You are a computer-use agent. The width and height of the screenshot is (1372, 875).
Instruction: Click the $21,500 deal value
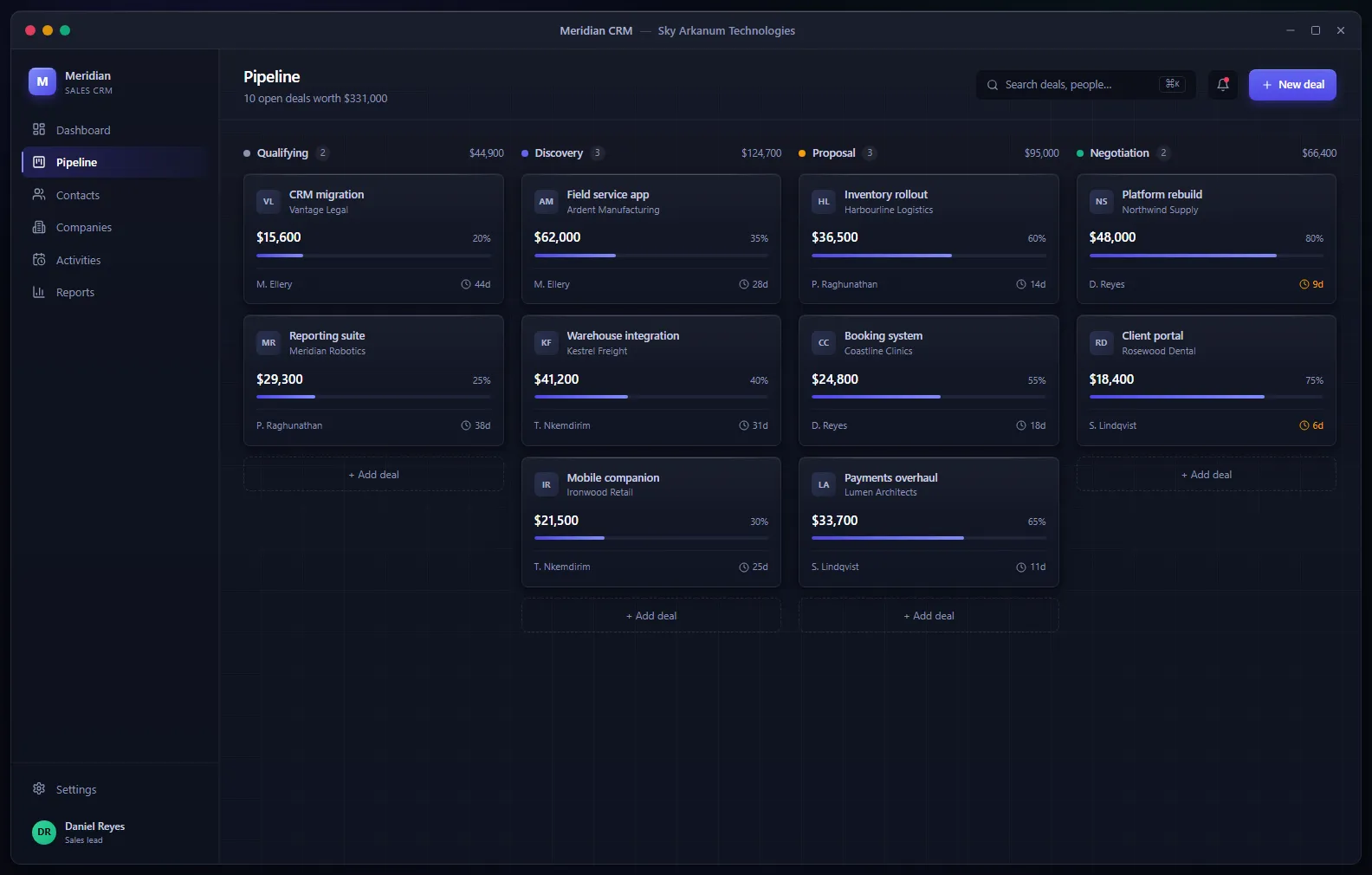coord(556,521)
